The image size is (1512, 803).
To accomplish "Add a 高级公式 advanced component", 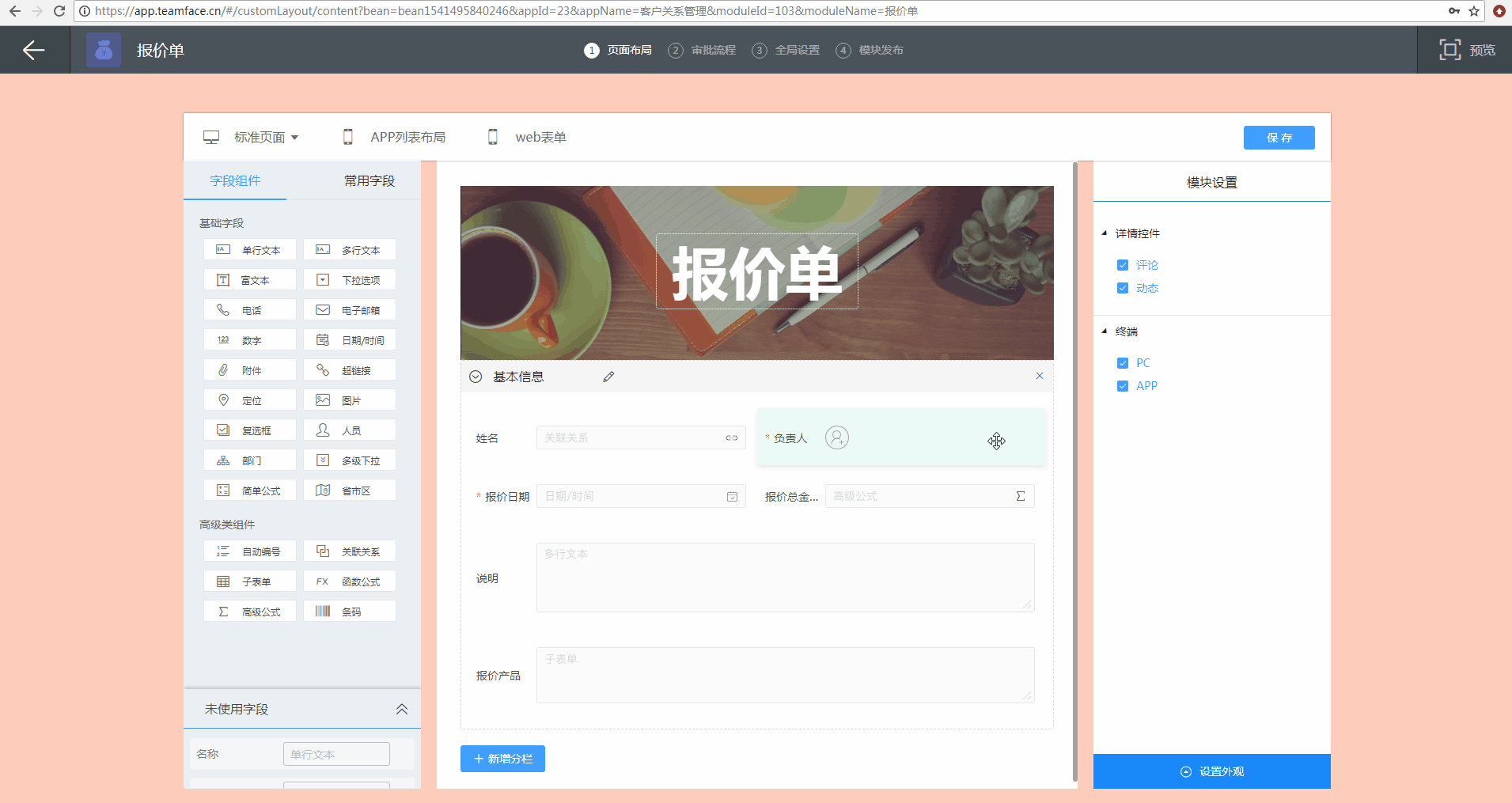I will 250,612.
